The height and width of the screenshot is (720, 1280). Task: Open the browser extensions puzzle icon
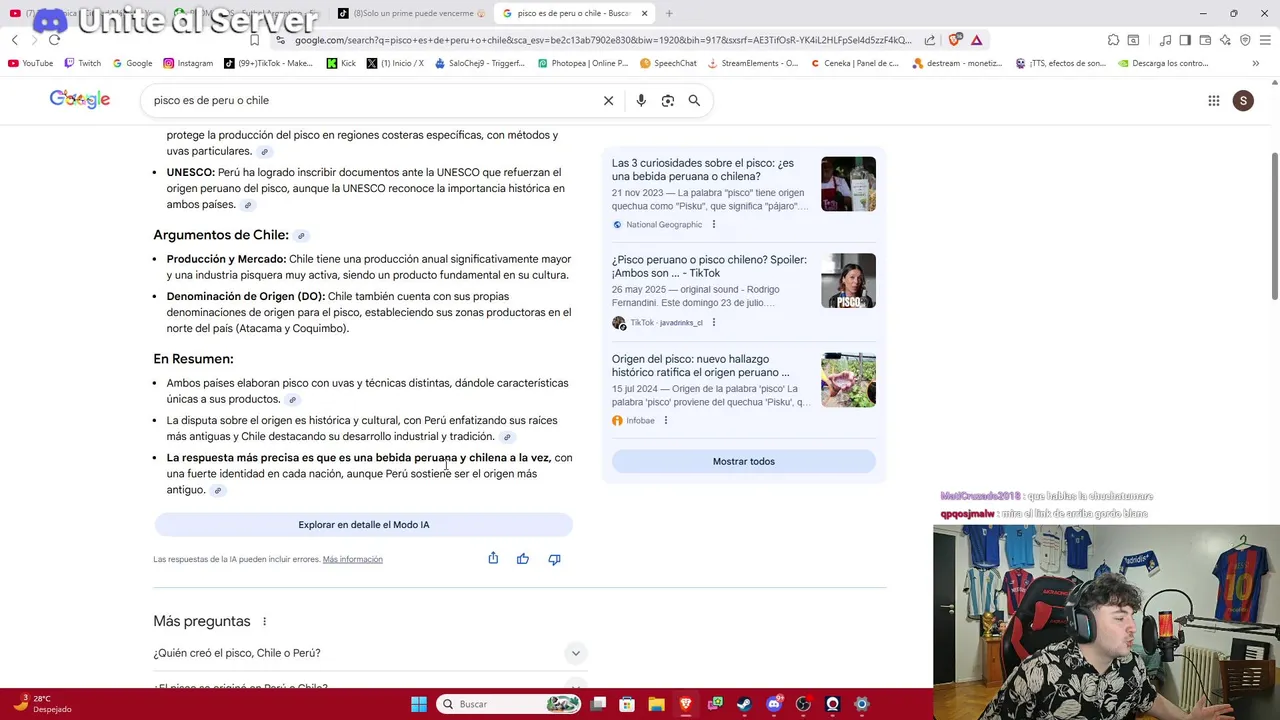pos(1113,40)
